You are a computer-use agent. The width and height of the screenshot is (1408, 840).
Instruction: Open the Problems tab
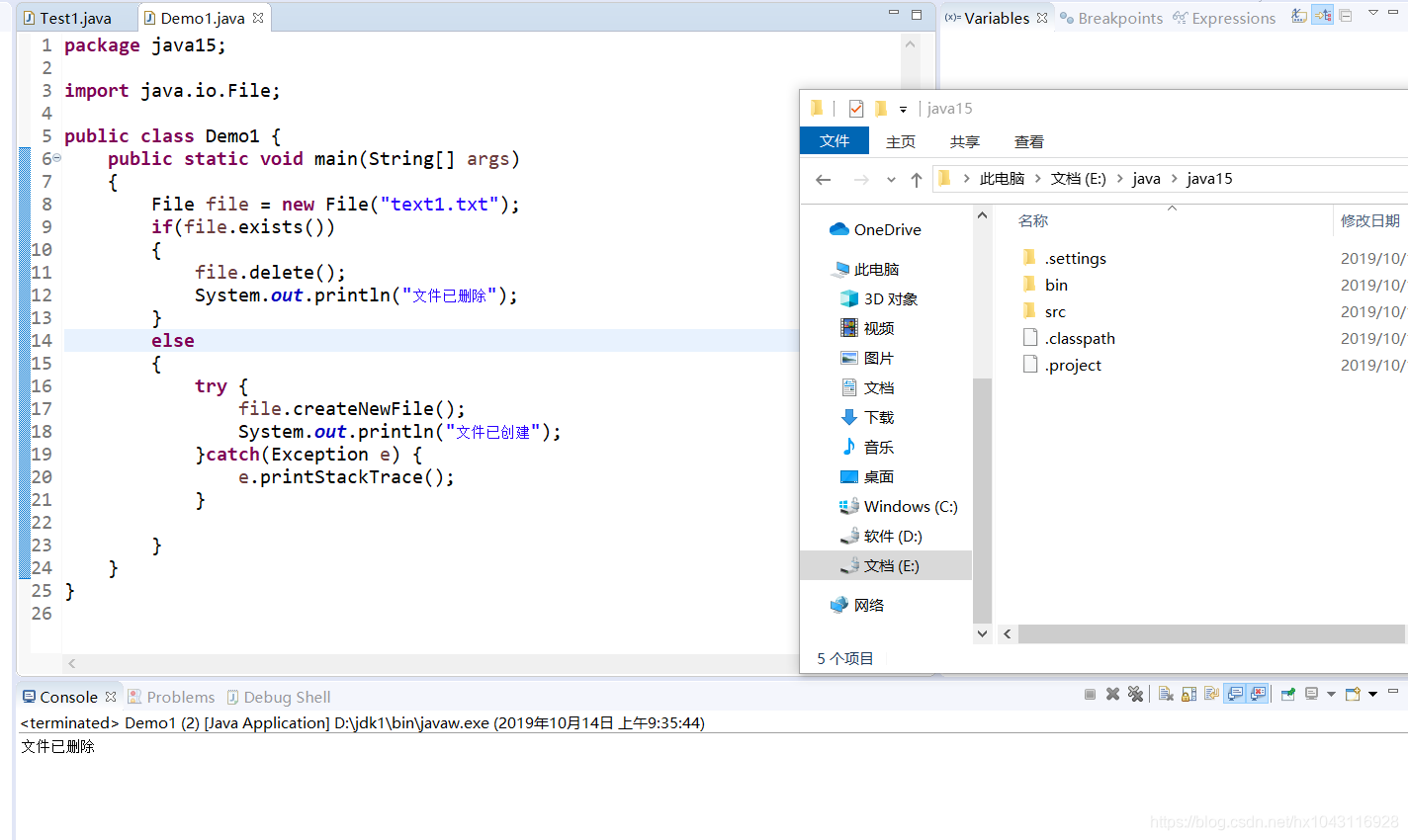(171, 697)
